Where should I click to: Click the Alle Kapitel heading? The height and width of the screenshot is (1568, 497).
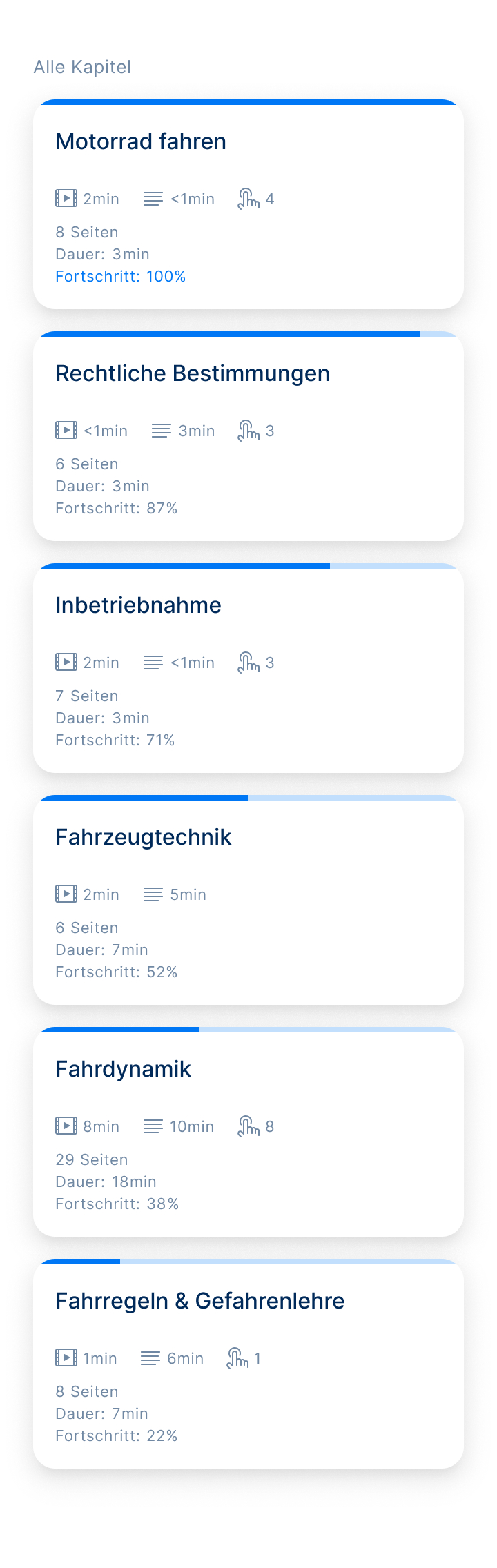[x=82, y=67]
